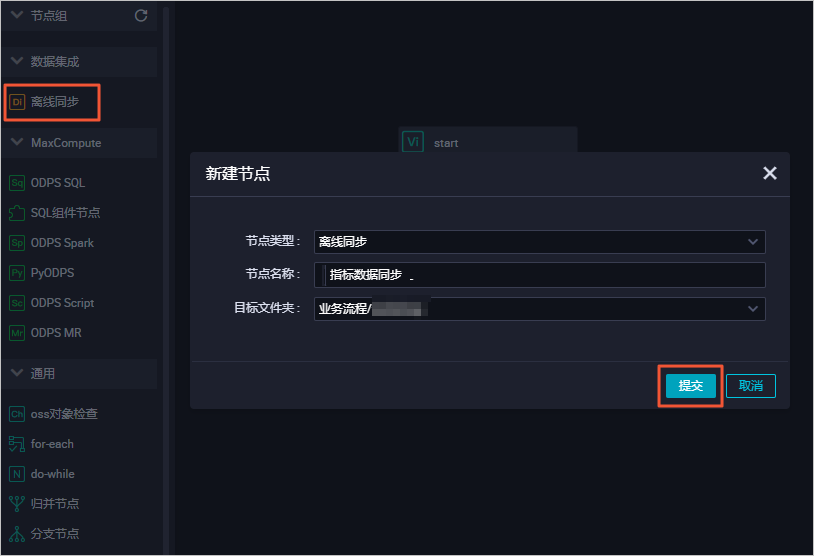Open the 目标文件夹 dropdown
The height and width of the screenshot is (556, 814).
click(x=539, y=309)
